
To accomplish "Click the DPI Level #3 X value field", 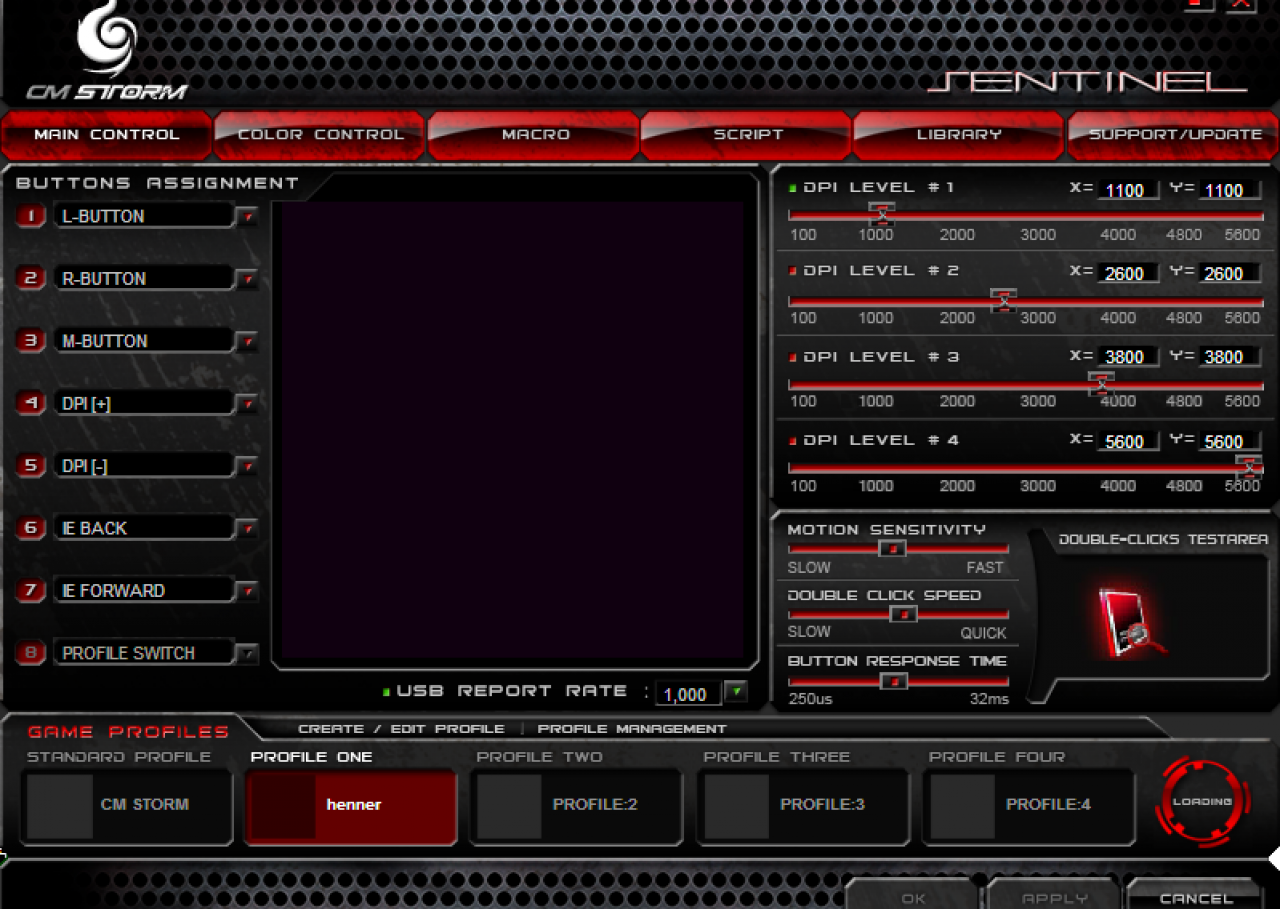I will [1128, 357].
